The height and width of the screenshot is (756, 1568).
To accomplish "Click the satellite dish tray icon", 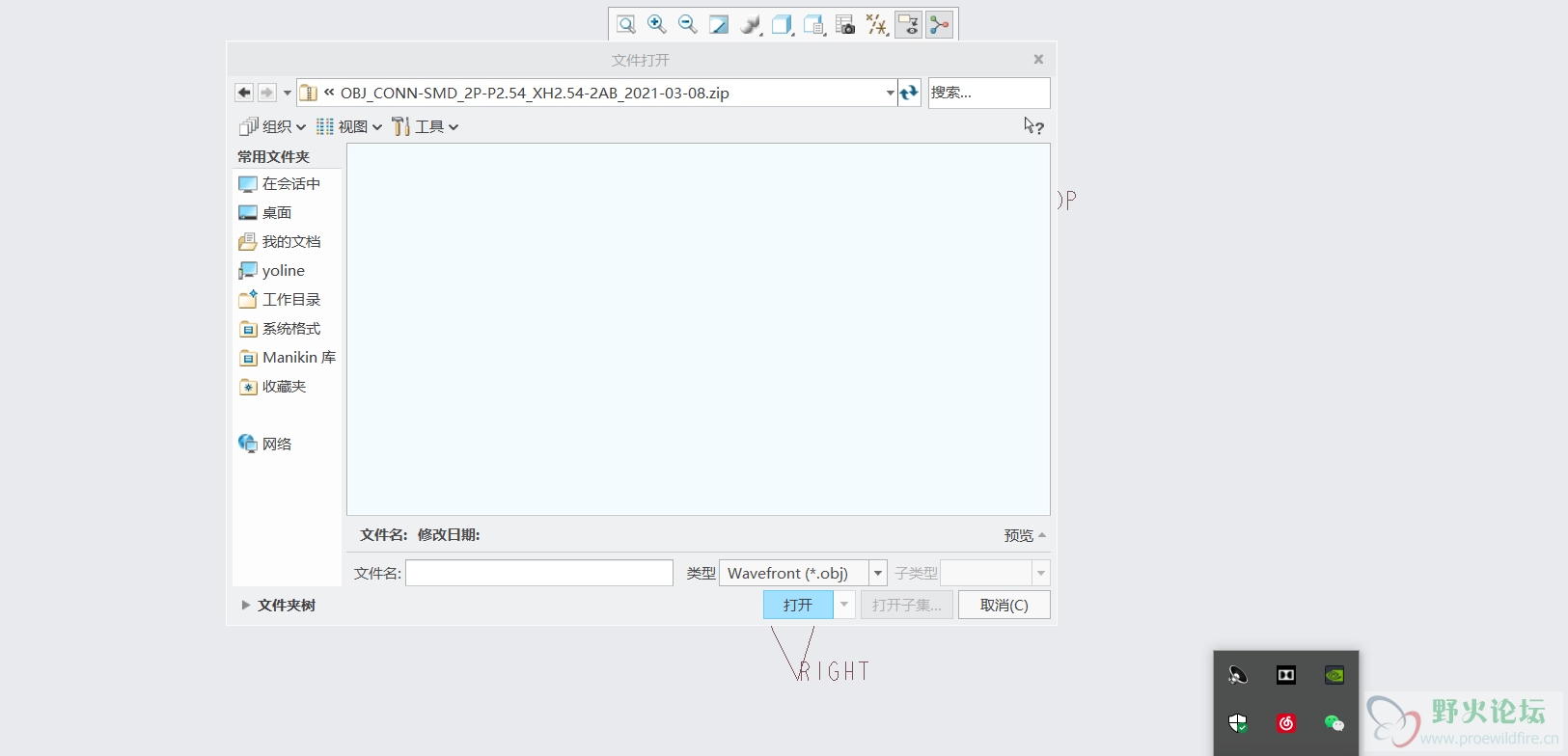I will (x=1238, y=675).
